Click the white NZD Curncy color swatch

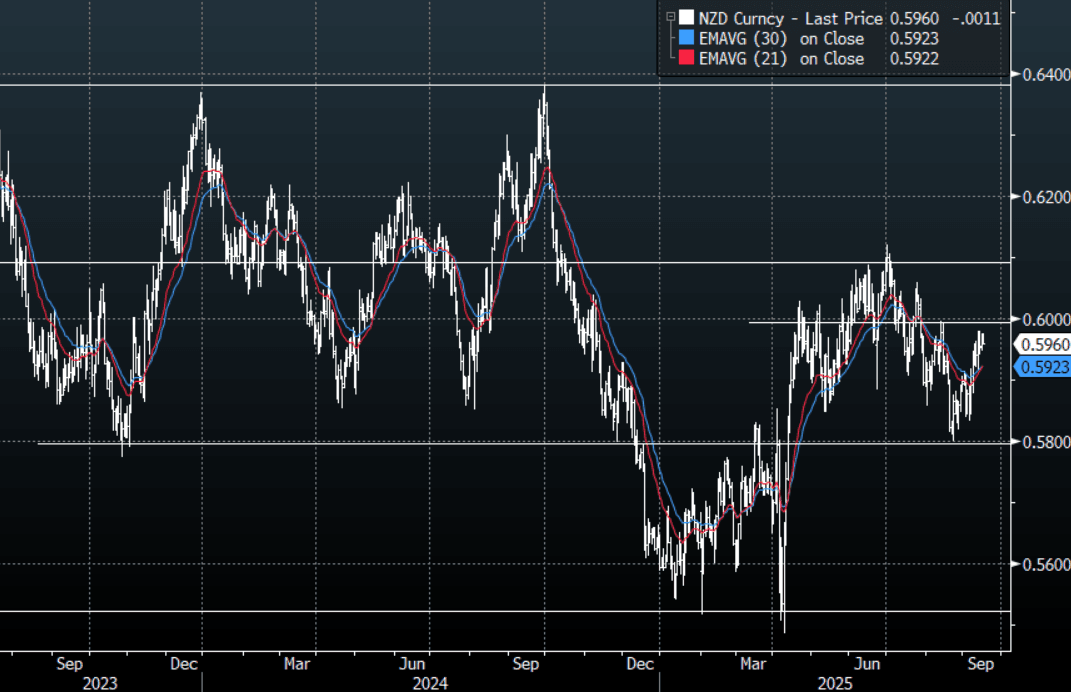[685, 18]
